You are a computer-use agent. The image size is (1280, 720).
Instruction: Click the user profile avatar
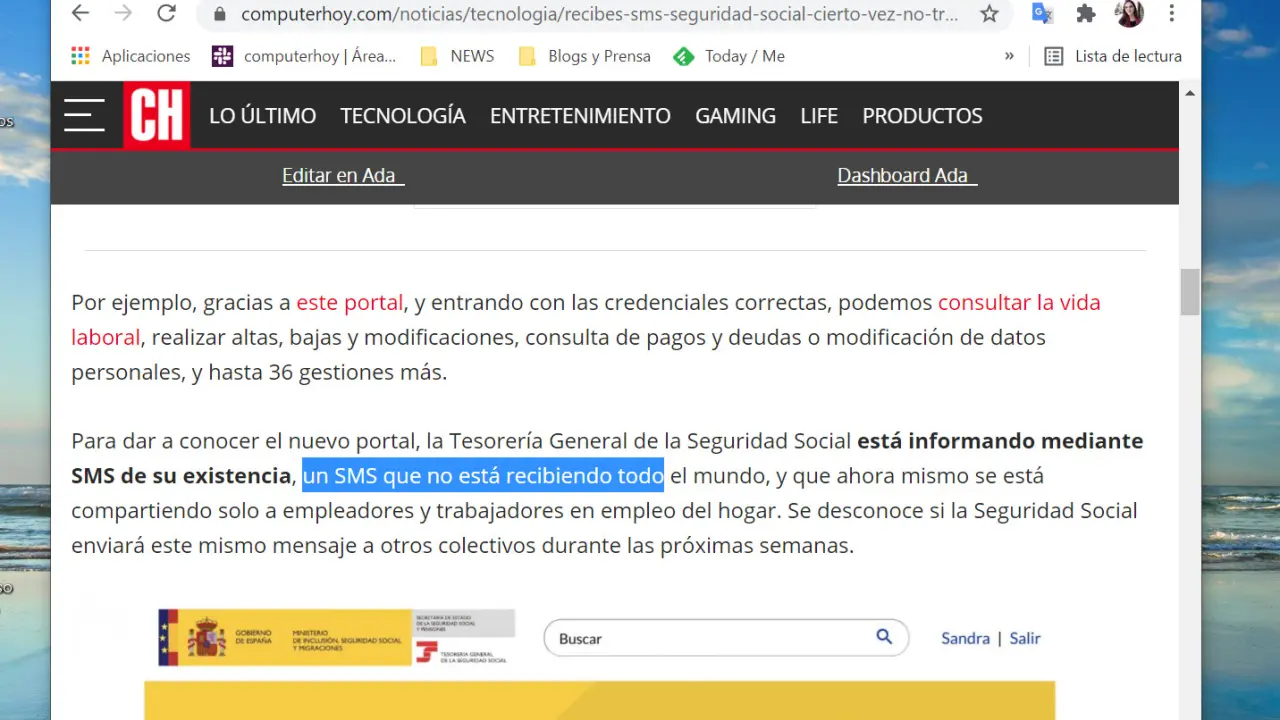pyautogui.click(x=1129, y=14)
